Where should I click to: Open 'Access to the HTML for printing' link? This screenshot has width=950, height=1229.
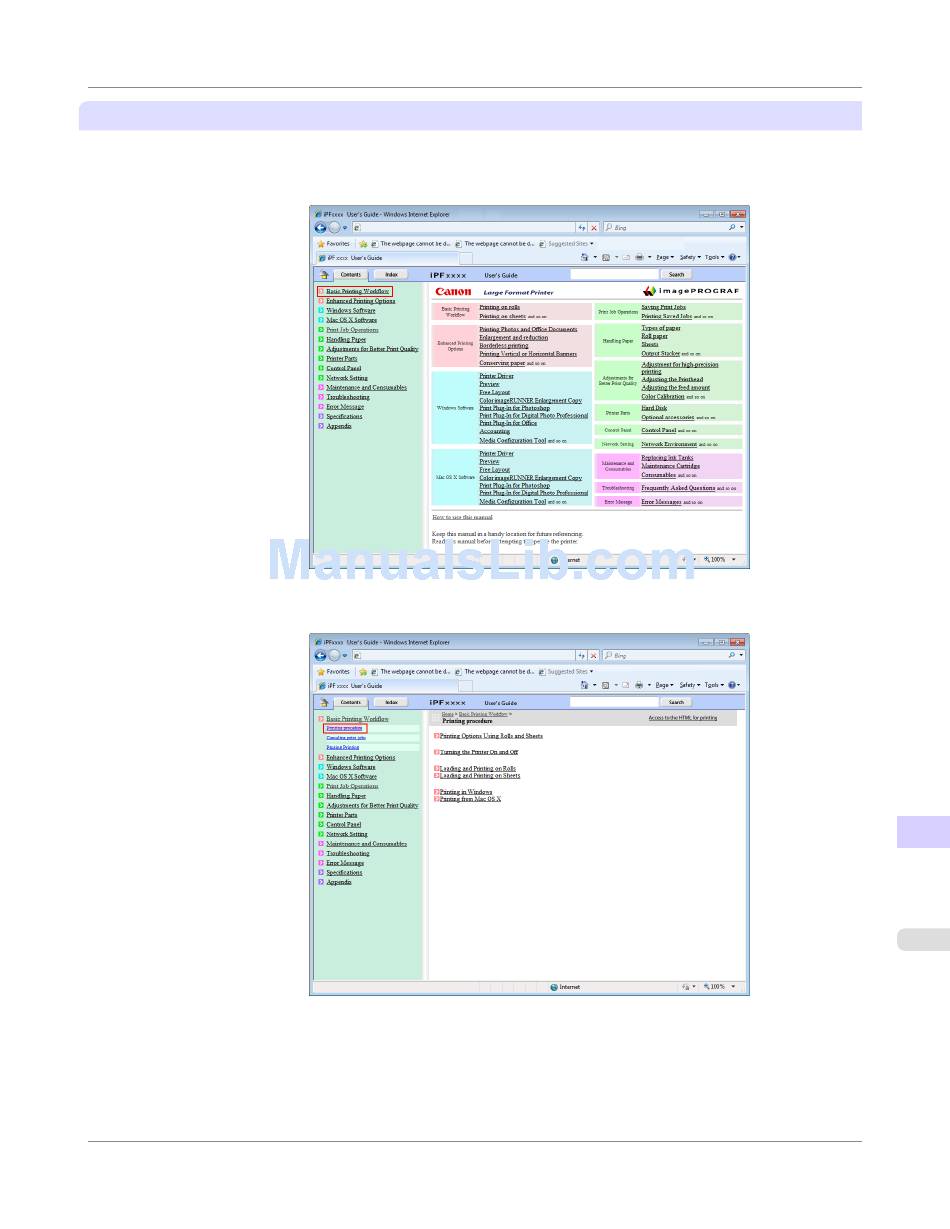point(682,718)
